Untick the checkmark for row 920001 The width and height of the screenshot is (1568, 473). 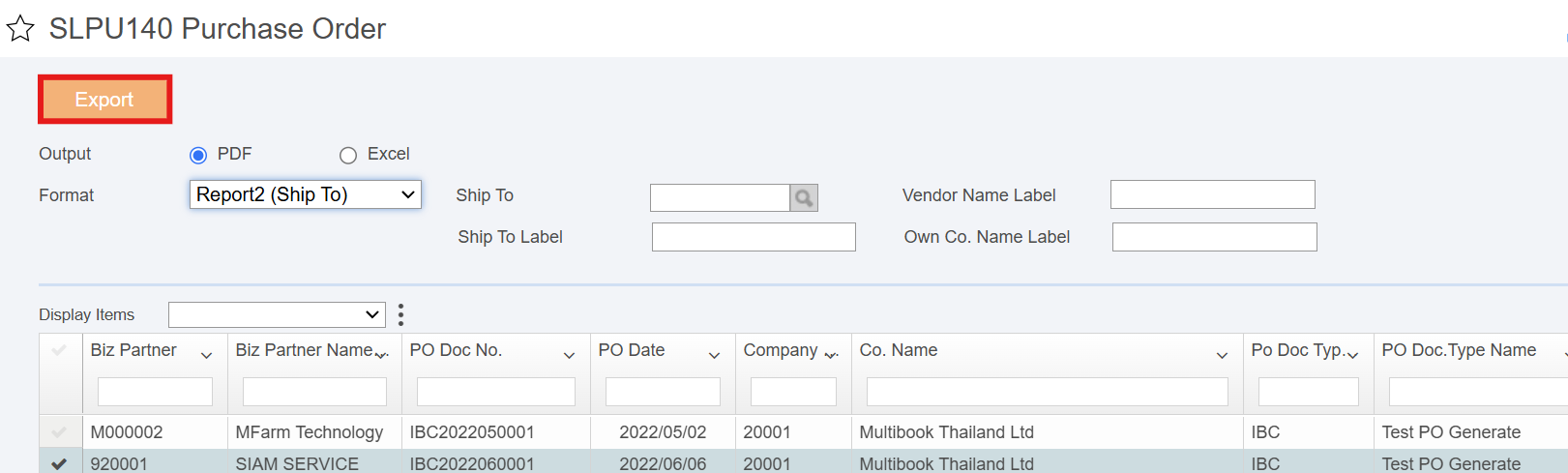59,464
